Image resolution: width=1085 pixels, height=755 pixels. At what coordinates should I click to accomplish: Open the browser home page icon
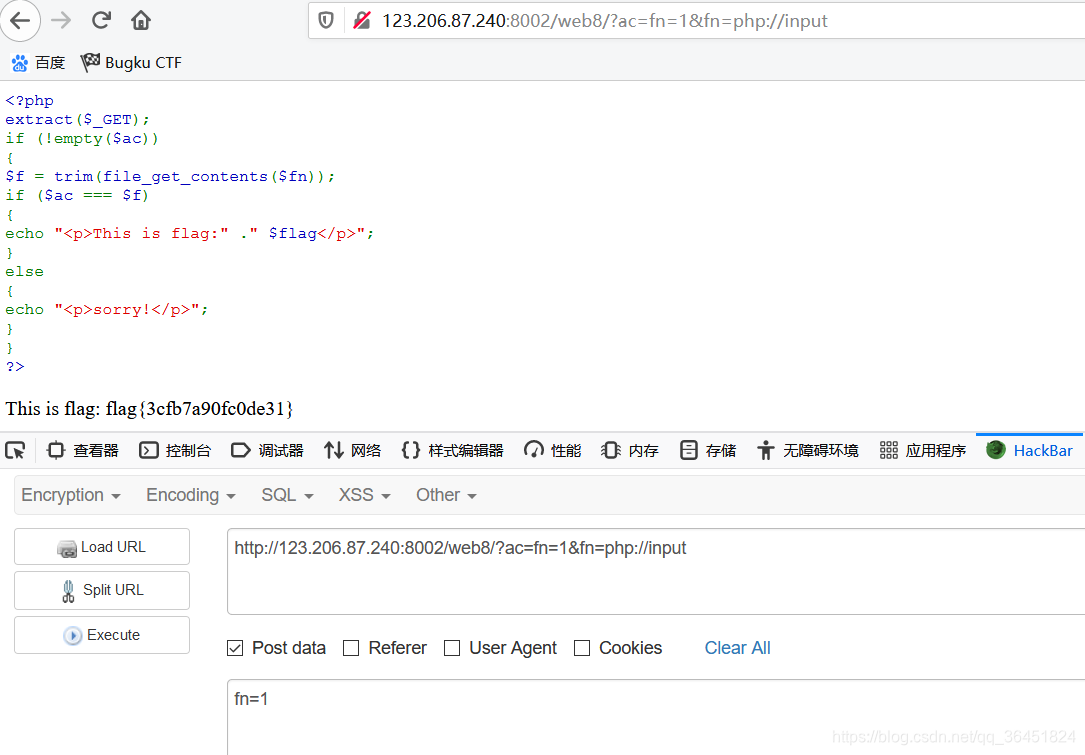coord(141,21)
